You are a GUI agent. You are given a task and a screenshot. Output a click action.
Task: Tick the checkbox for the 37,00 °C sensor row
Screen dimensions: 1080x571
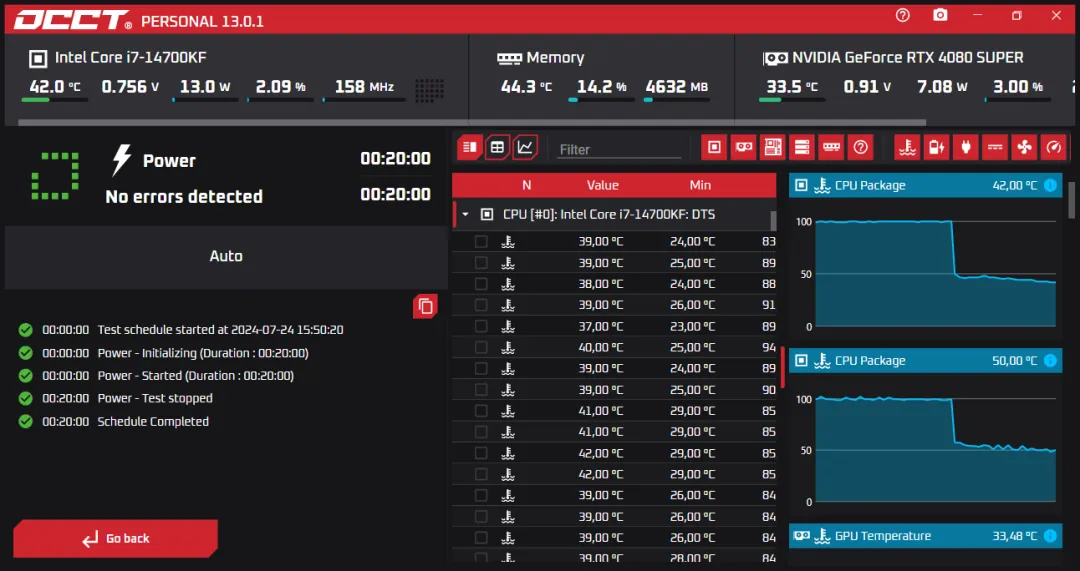coord(481,326)
